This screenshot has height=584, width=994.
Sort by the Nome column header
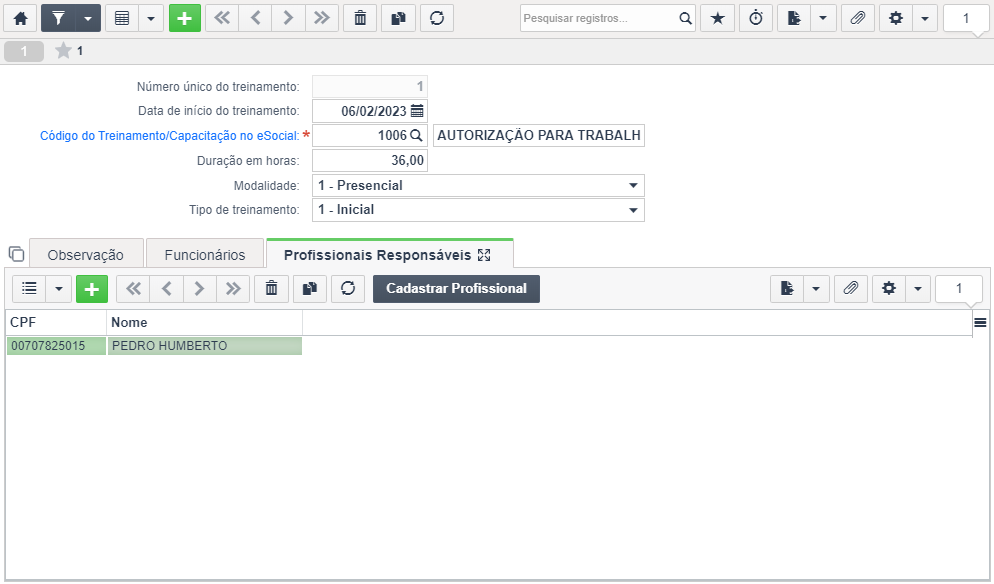click(204, 323)
